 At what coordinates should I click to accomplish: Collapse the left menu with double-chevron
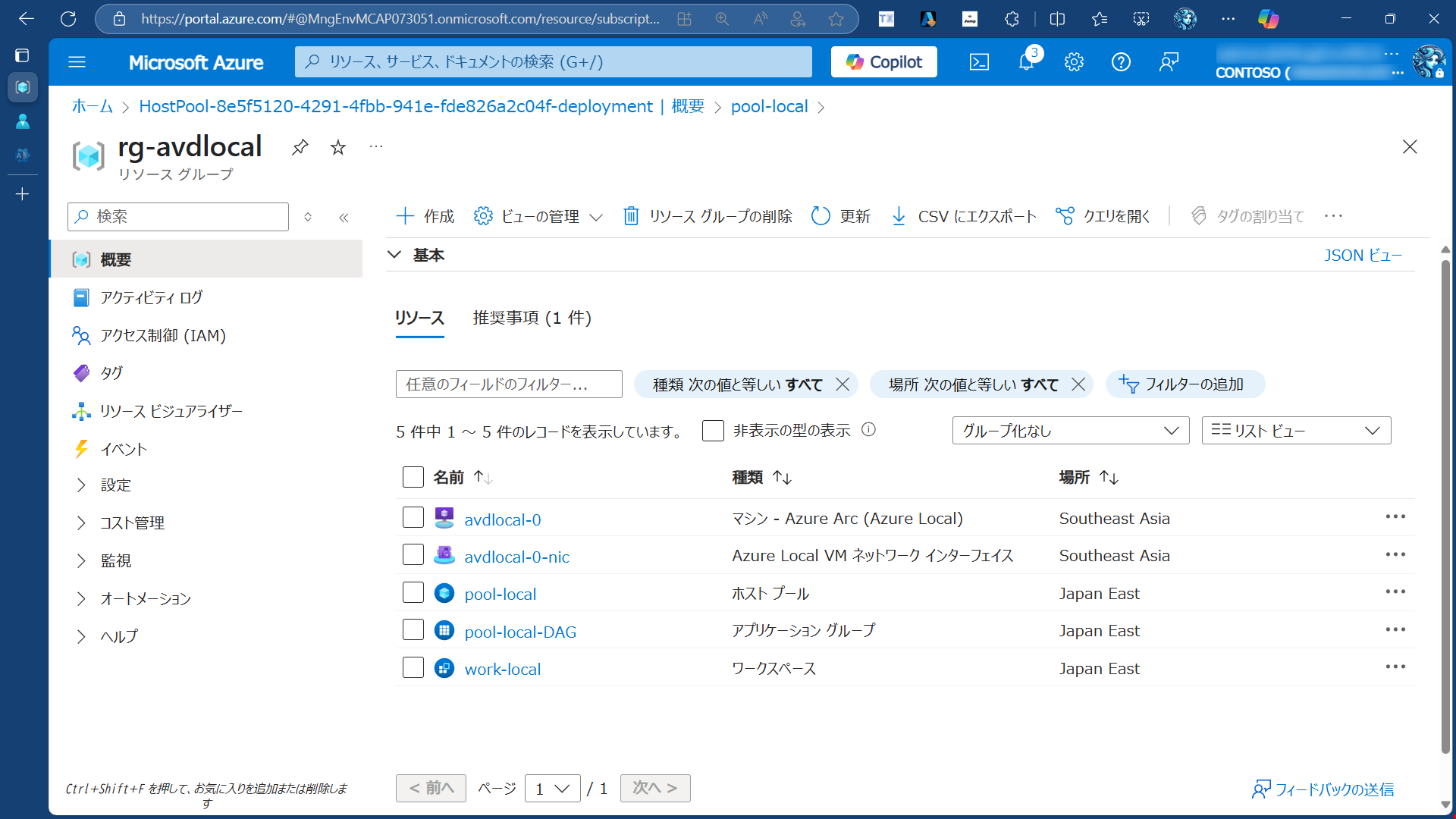(x=344, y=218)
